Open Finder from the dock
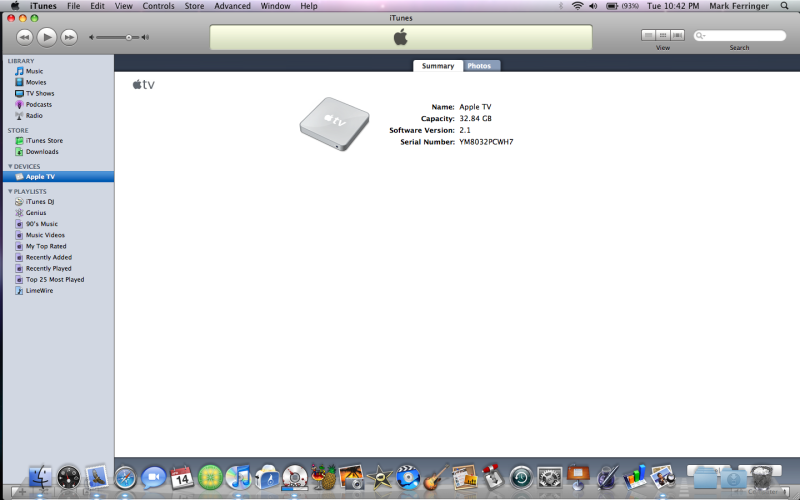This screenshot has width=800, height=500. (40, 478)
